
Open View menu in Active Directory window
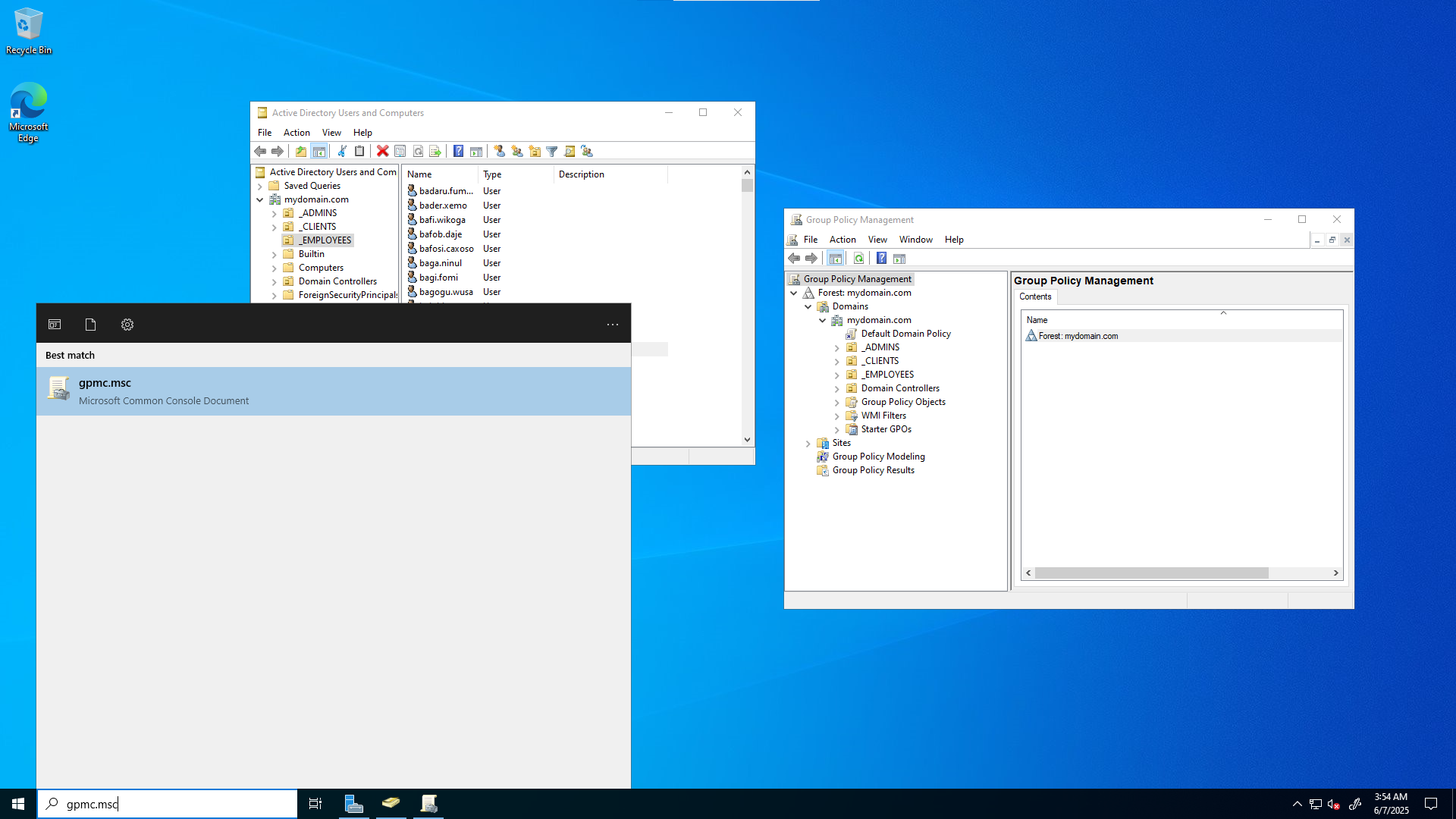[x=331, y=133]
